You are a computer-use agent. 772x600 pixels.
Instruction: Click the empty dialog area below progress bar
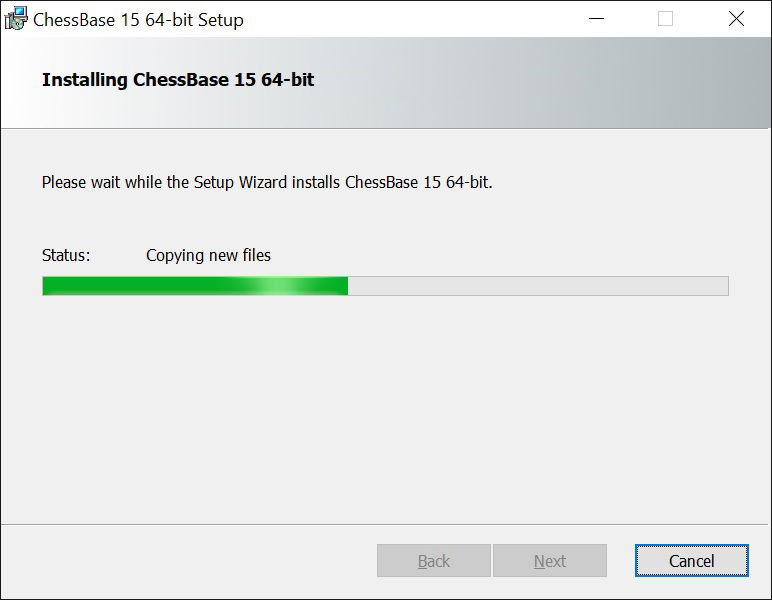click(x=385, y=409)
